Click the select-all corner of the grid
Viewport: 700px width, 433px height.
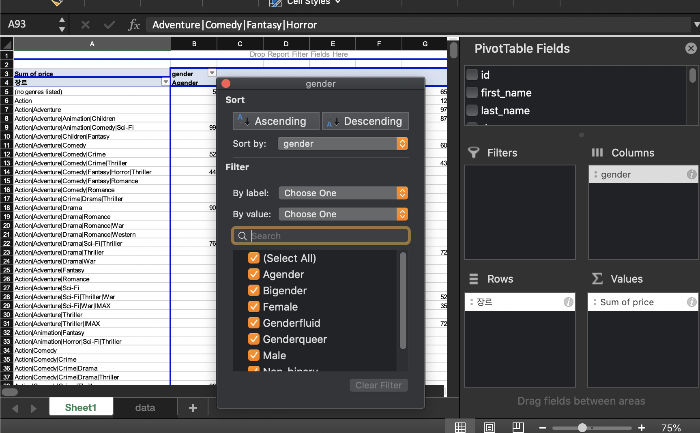[x=7, y=44]
